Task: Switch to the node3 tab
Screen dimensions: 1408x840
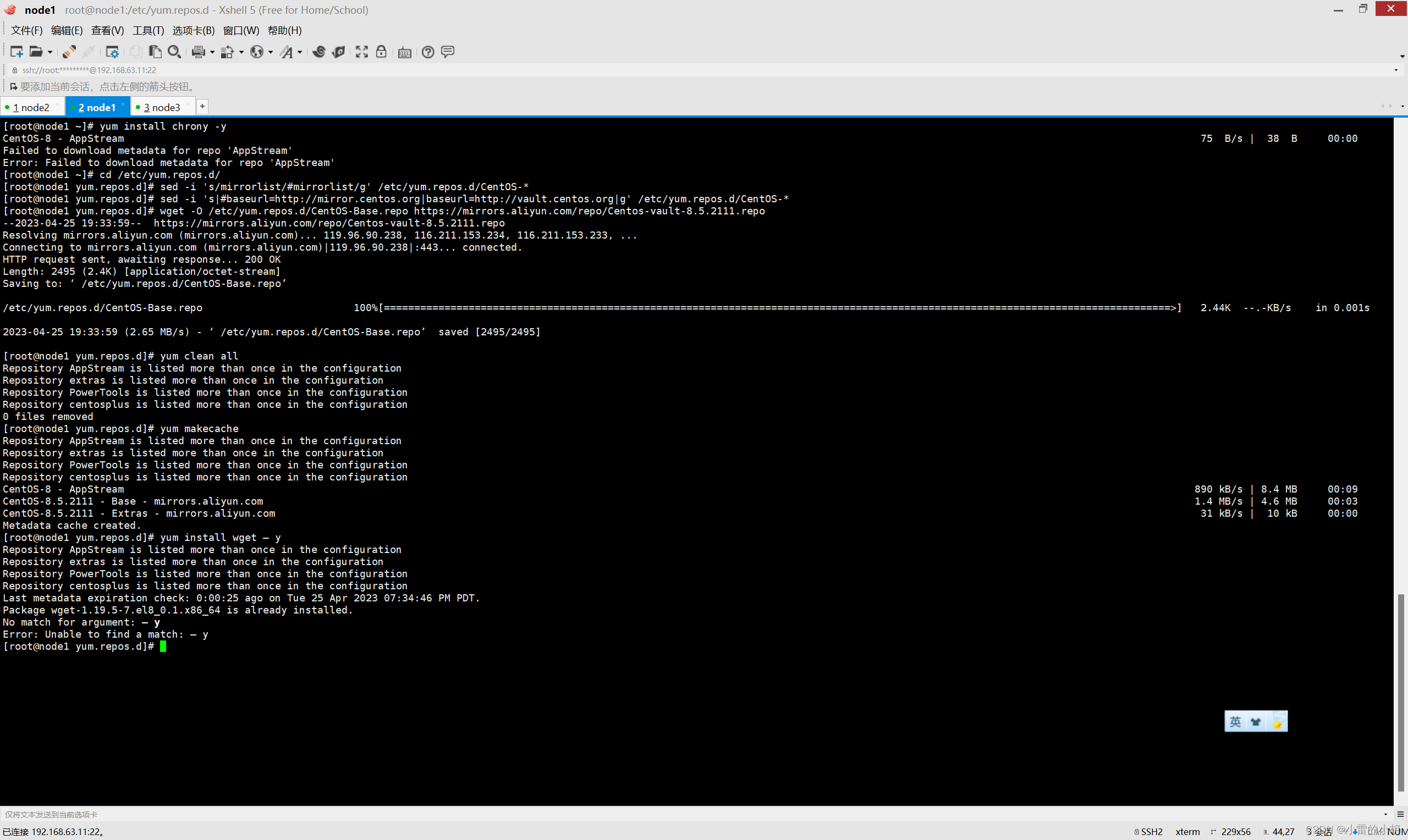Action: coord(162,107)
